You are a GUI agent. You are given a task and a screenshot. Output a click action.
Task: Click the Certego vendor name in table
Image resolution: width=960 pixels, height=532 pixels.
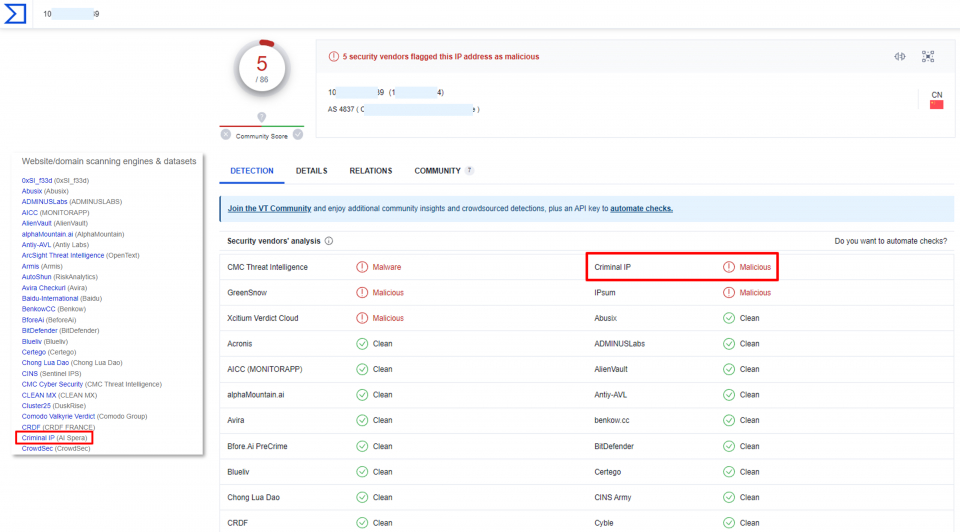[607, 472]
